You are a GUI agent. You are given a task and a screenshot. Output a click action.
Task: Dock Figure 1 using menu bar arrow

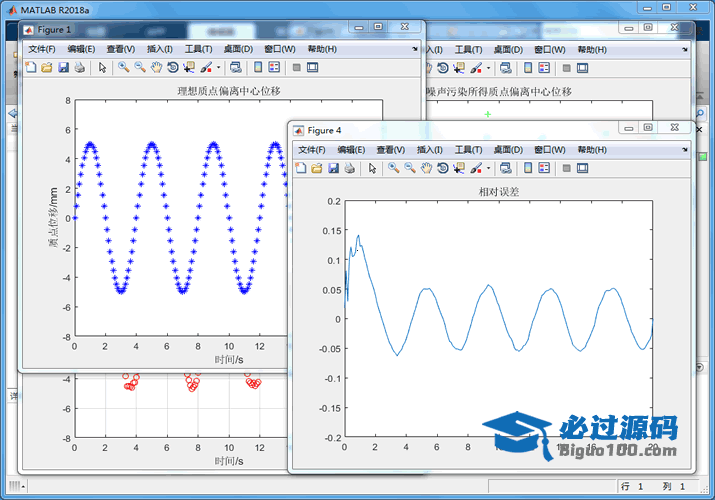click(x=414, y=49)
